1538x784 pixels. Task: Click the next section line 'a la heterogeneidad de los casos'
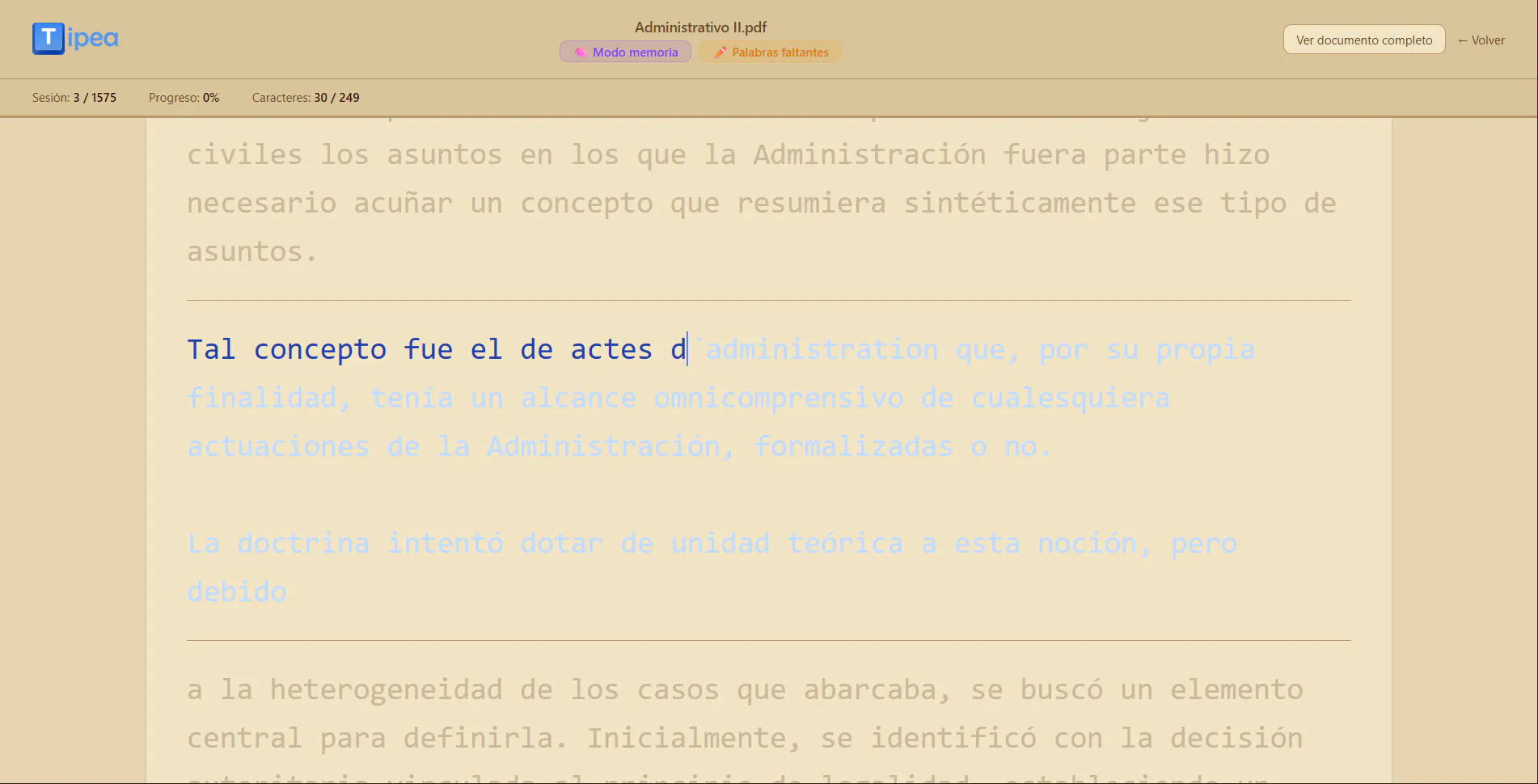[453, 689]
